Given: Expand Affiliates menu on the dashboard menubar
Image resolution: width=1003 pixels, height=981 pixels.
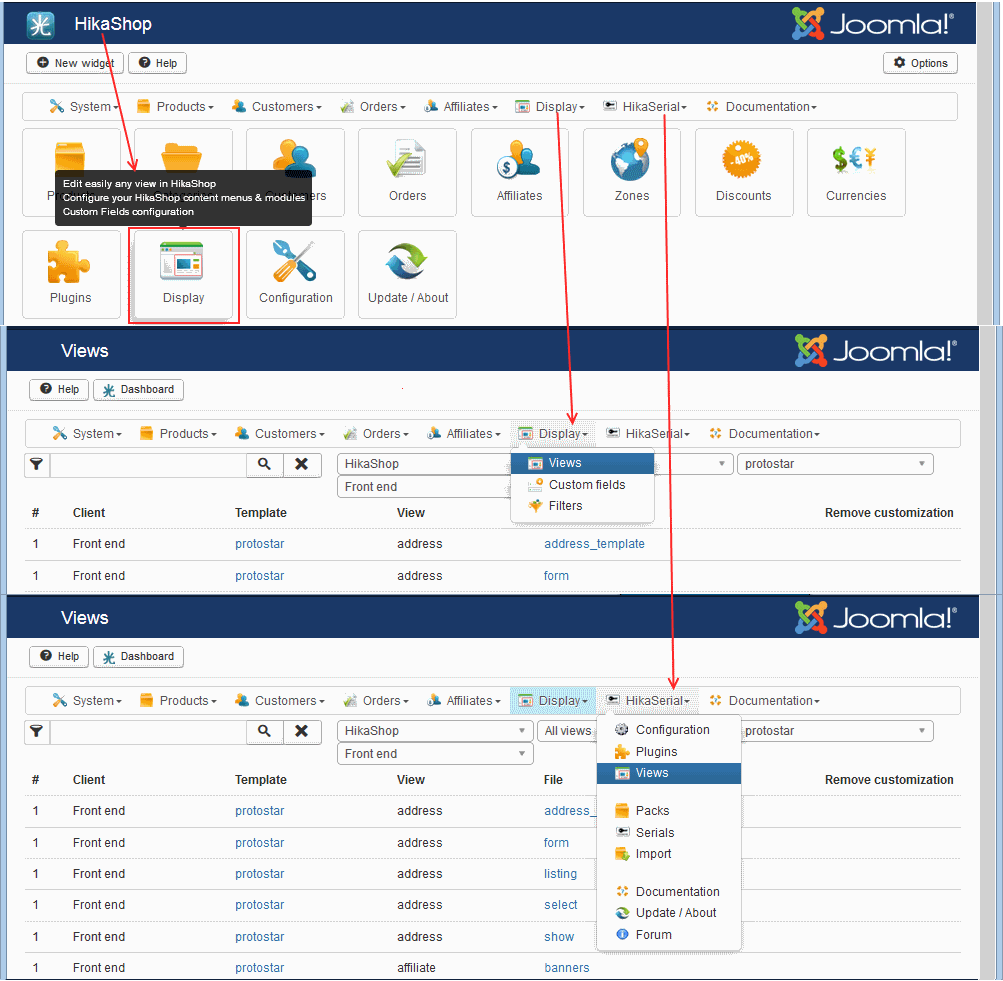Looking at the screenshot, I should click(461, 107).
